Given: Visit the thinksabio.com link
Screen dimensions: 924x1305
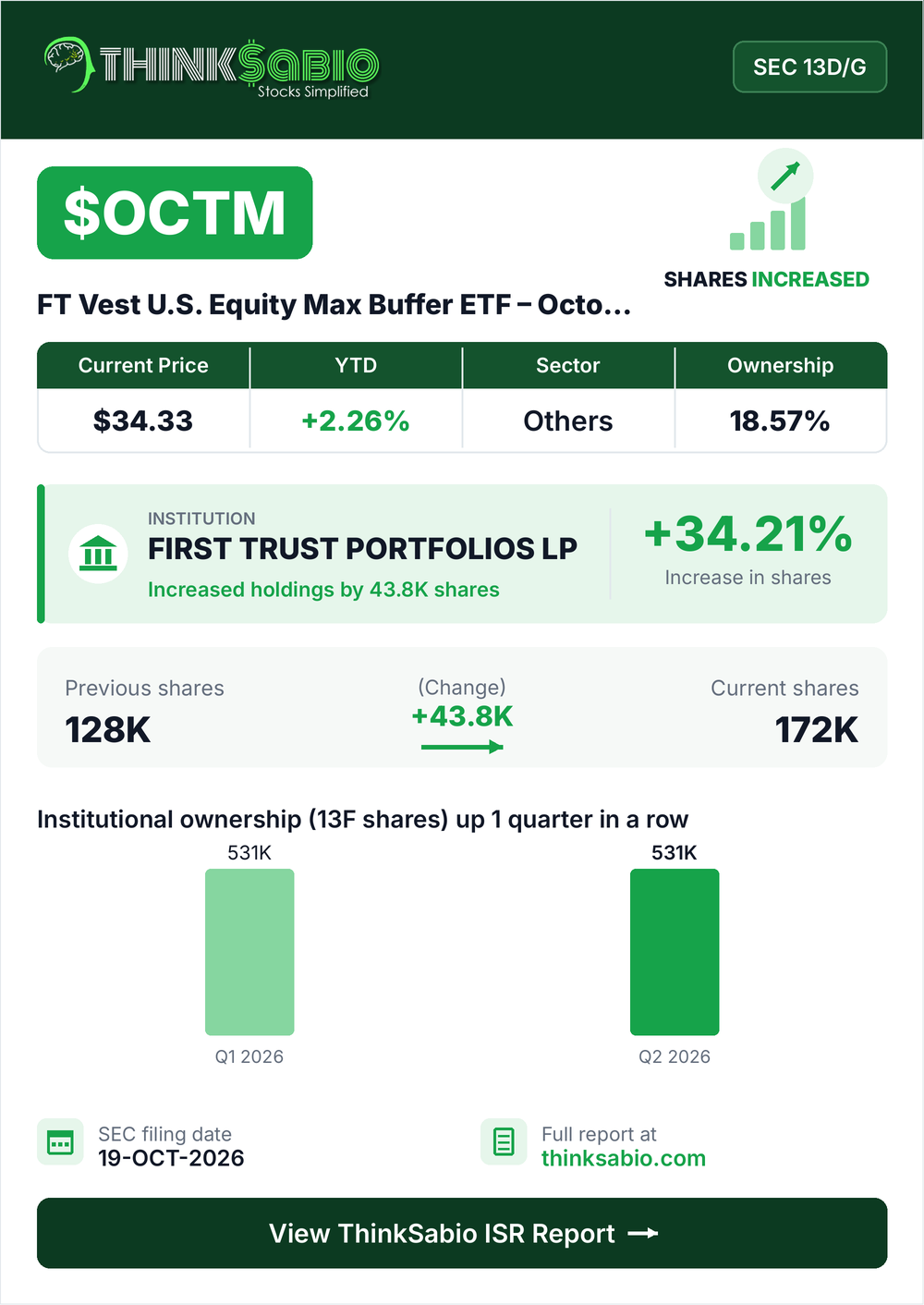Looking at the screenshot, I should (624, 1158).
